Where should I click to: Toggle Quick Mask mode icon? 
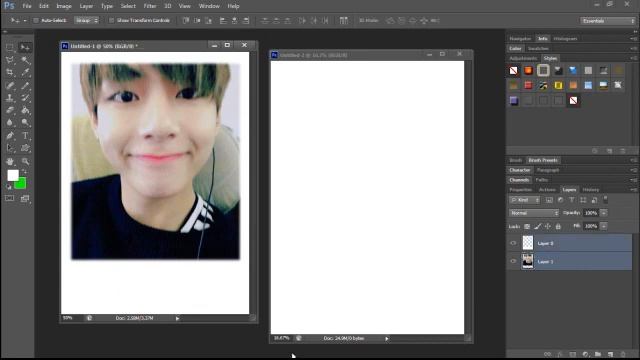[x=9, y=198]
